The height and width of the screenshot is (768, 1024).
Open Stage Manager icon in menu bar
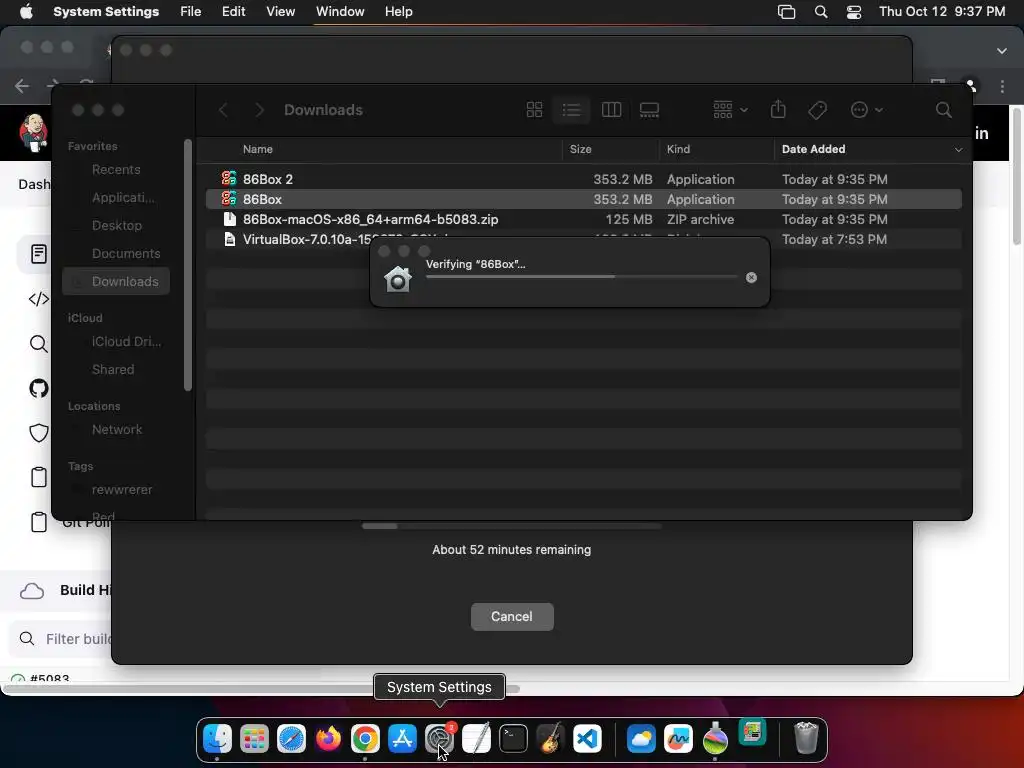[786, 12]
